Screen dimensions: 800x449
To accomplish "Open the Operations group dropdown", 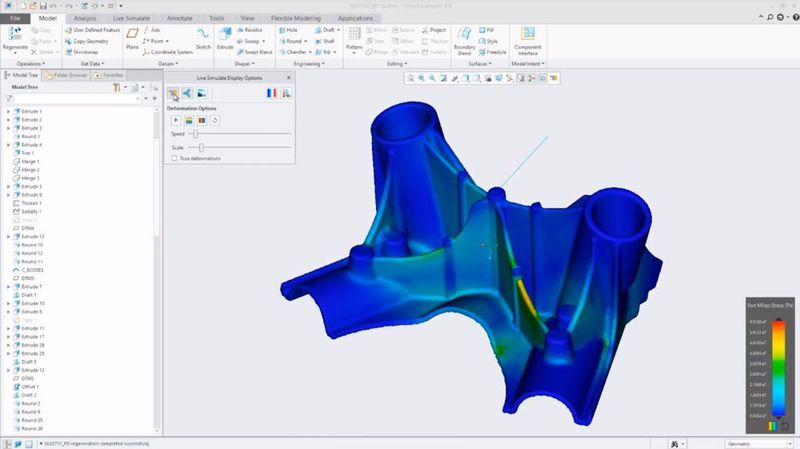I will coord(31,64).
